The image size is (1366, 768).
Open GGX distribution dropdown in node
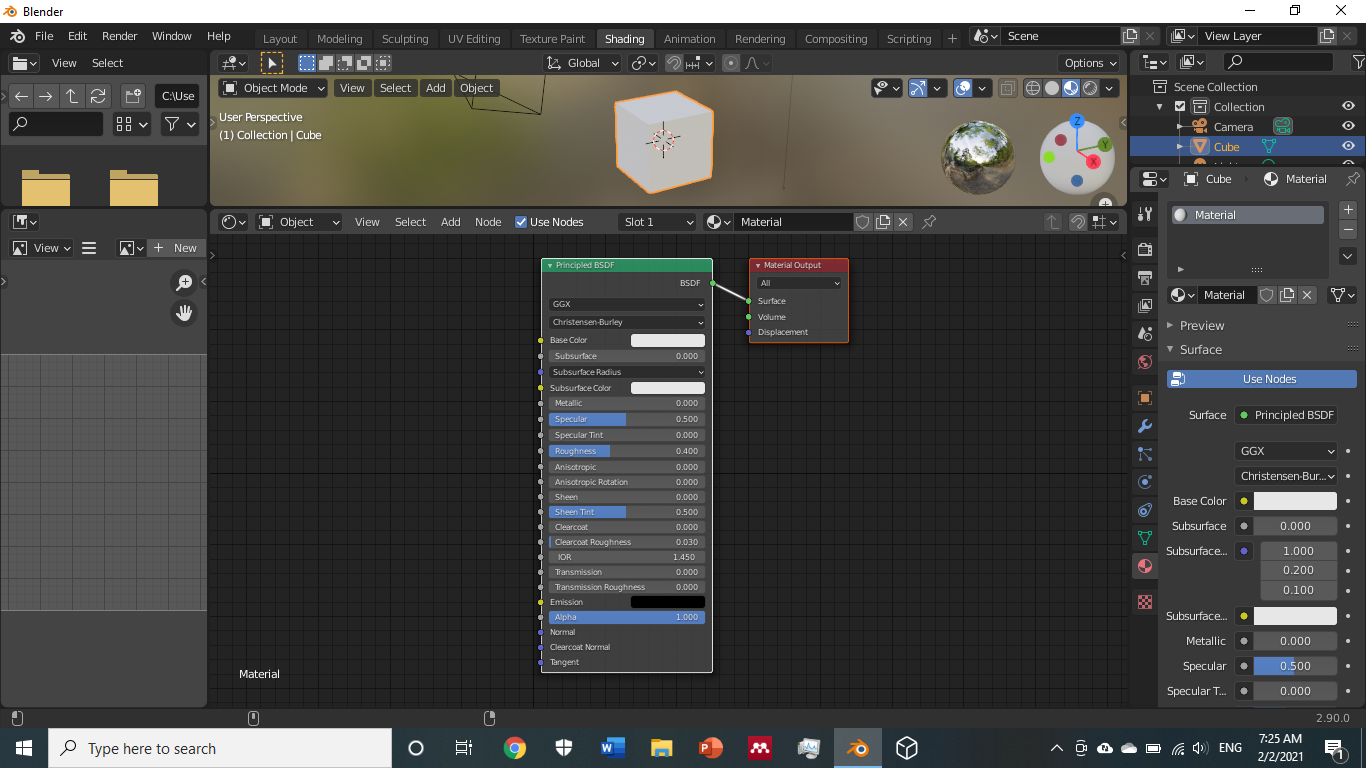point(627,304)
